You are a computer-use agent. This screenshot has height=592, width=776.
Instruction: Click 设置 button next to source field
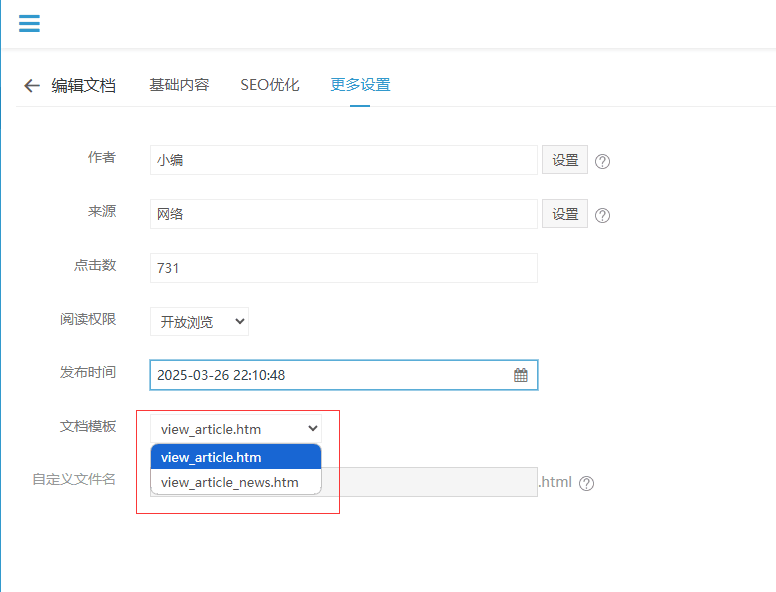click(x=565, y=213)
